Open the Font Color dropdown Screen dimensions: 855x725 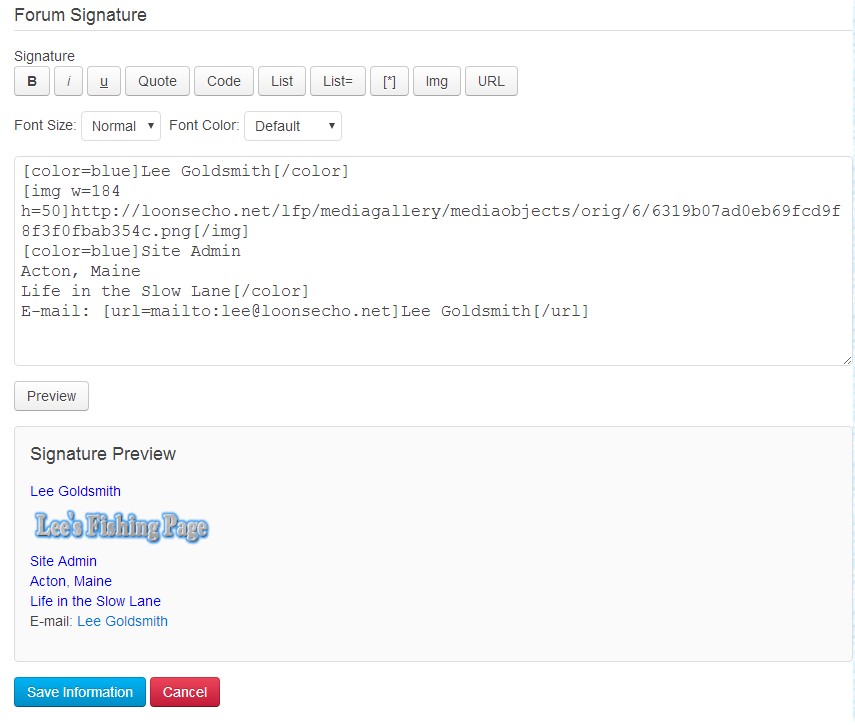tap(292, 126)
